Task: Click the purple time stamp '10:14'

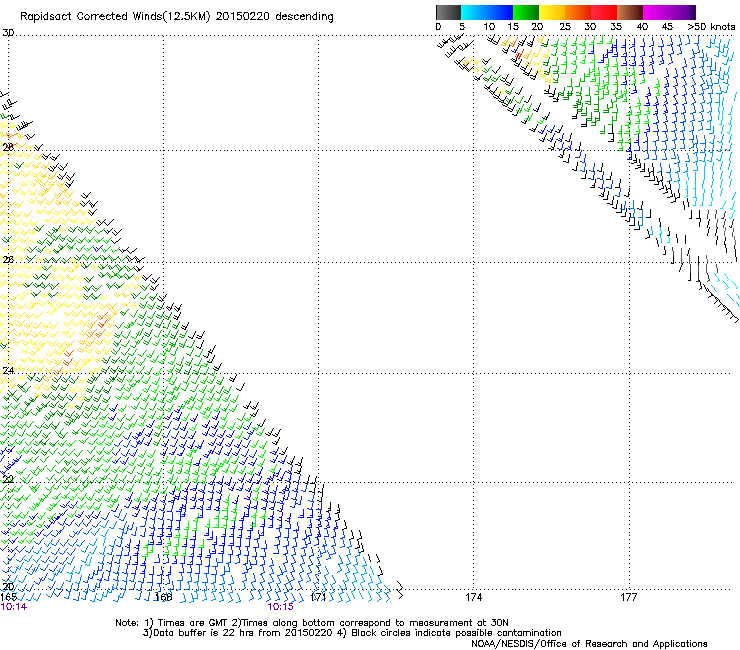Action: (x=14, y=607)
